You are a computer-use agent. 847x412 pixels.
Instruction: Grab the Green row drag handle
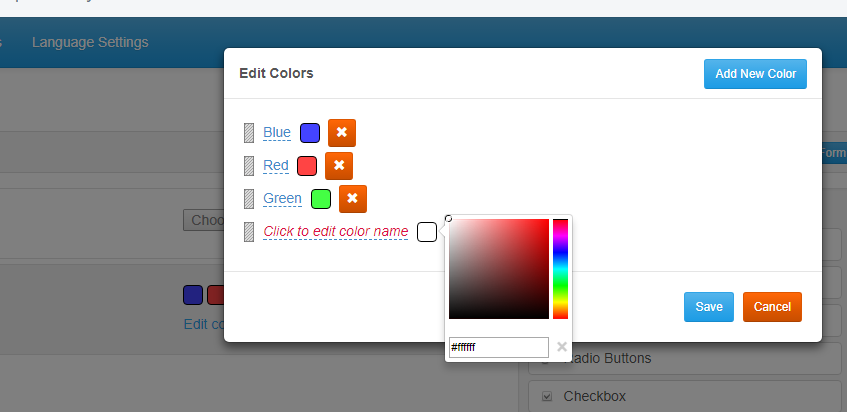(x=249, y=199)
